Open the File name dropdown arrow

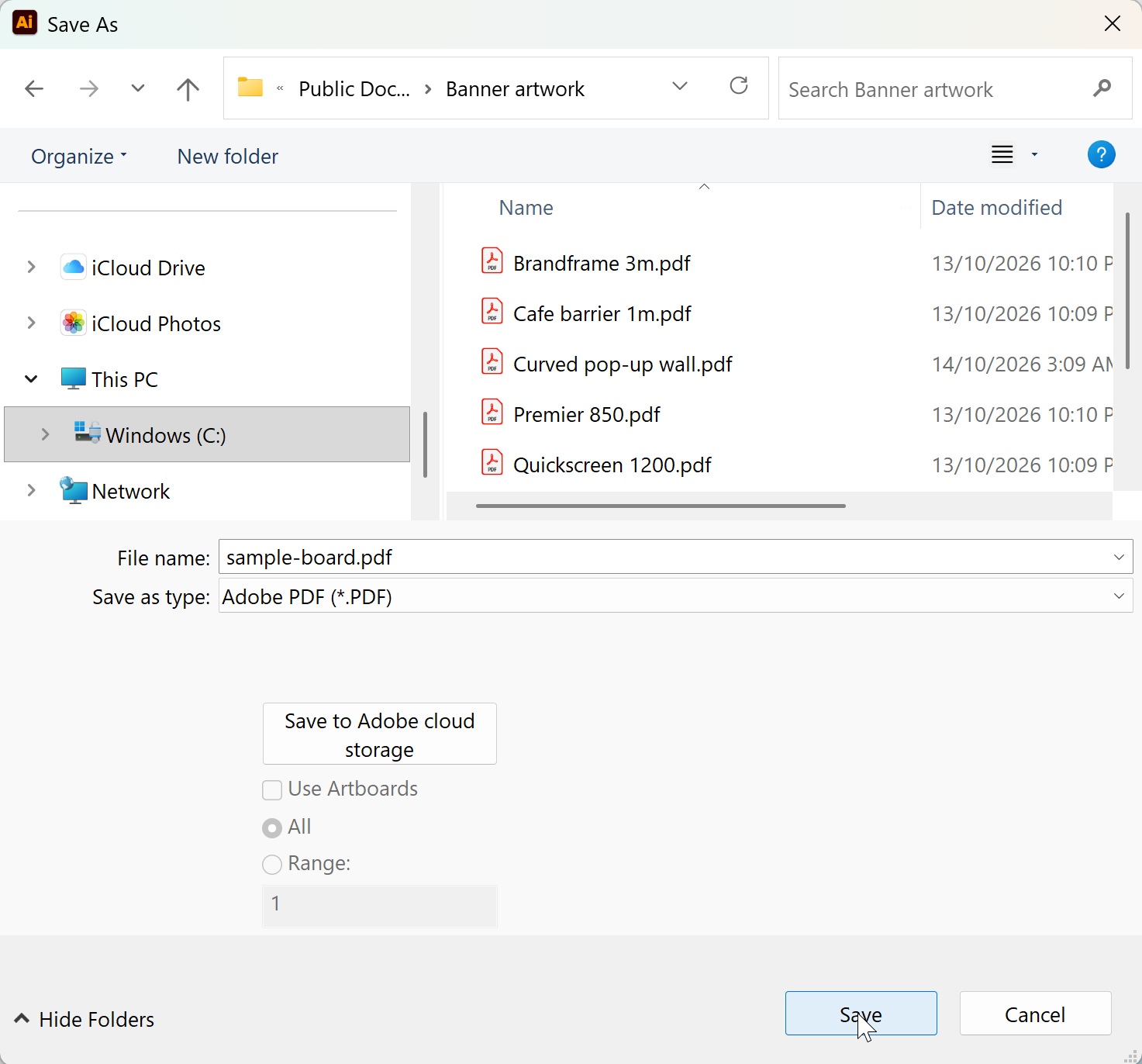click(x=1119, y=558)
